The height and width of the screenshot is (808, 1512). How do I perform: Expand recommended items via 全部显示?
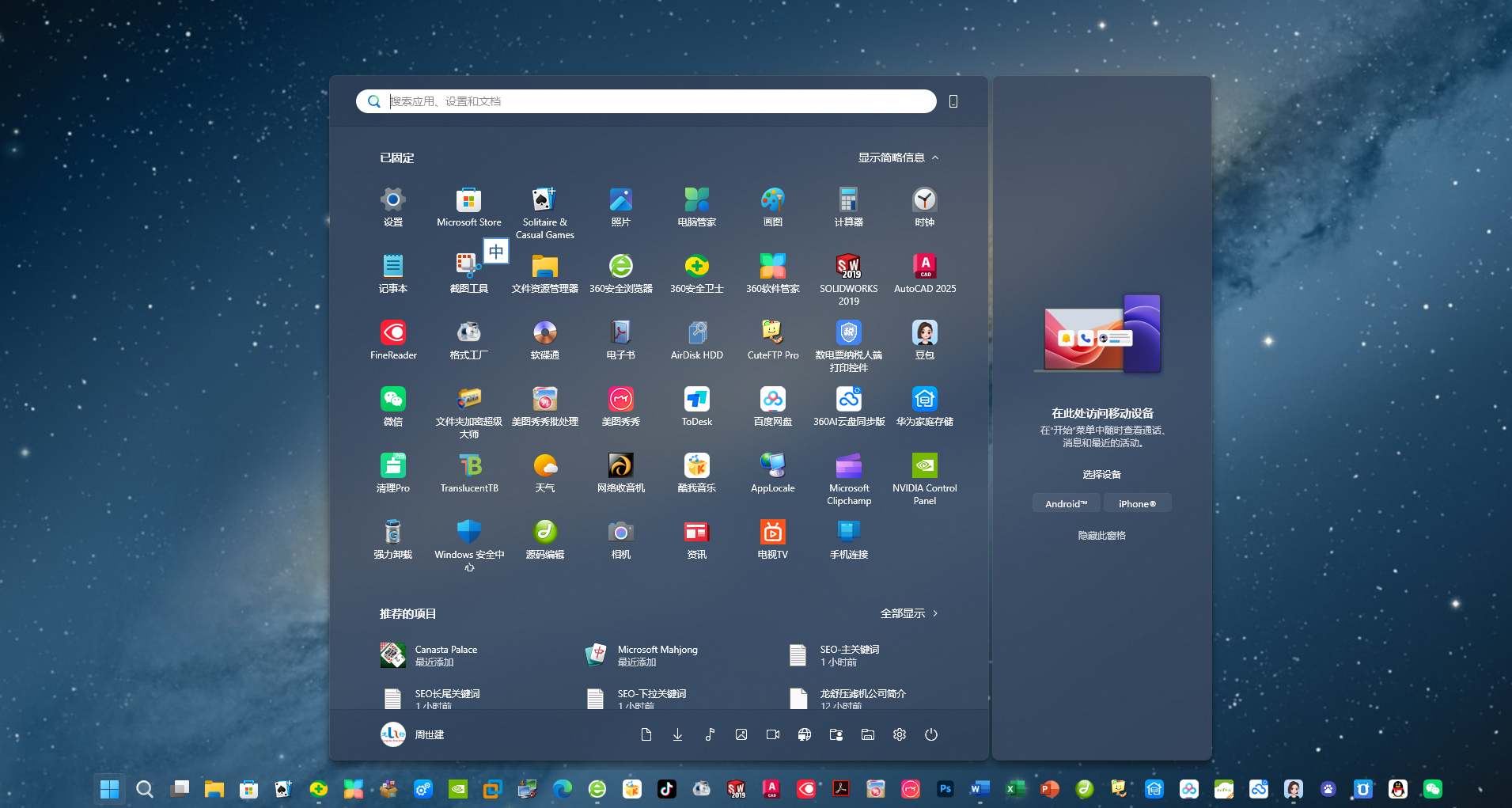(x=908, y=613)
